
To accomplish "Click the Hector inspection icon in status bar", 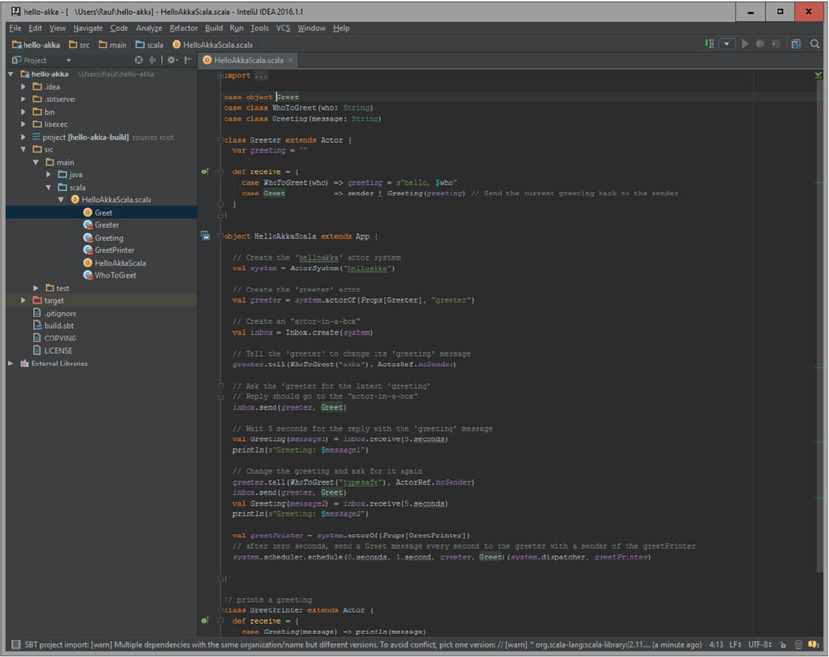I will 800,645.
